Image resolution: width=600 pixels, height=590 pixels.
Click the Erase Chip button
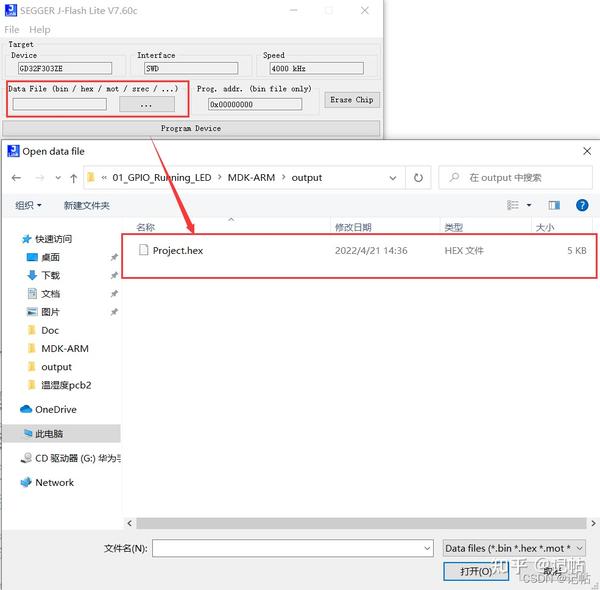(x=352, y=100)
